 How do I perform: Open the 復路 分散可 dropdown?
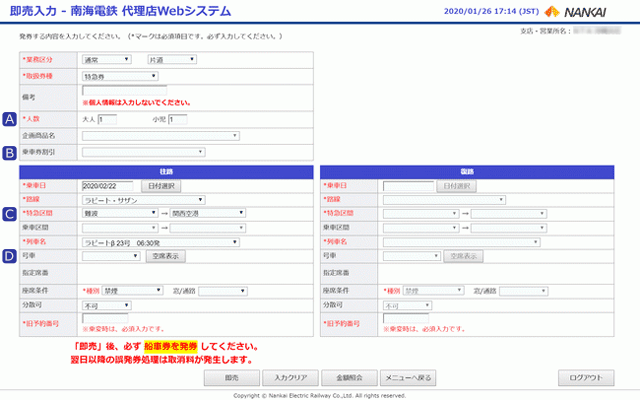tap(407, 306)
